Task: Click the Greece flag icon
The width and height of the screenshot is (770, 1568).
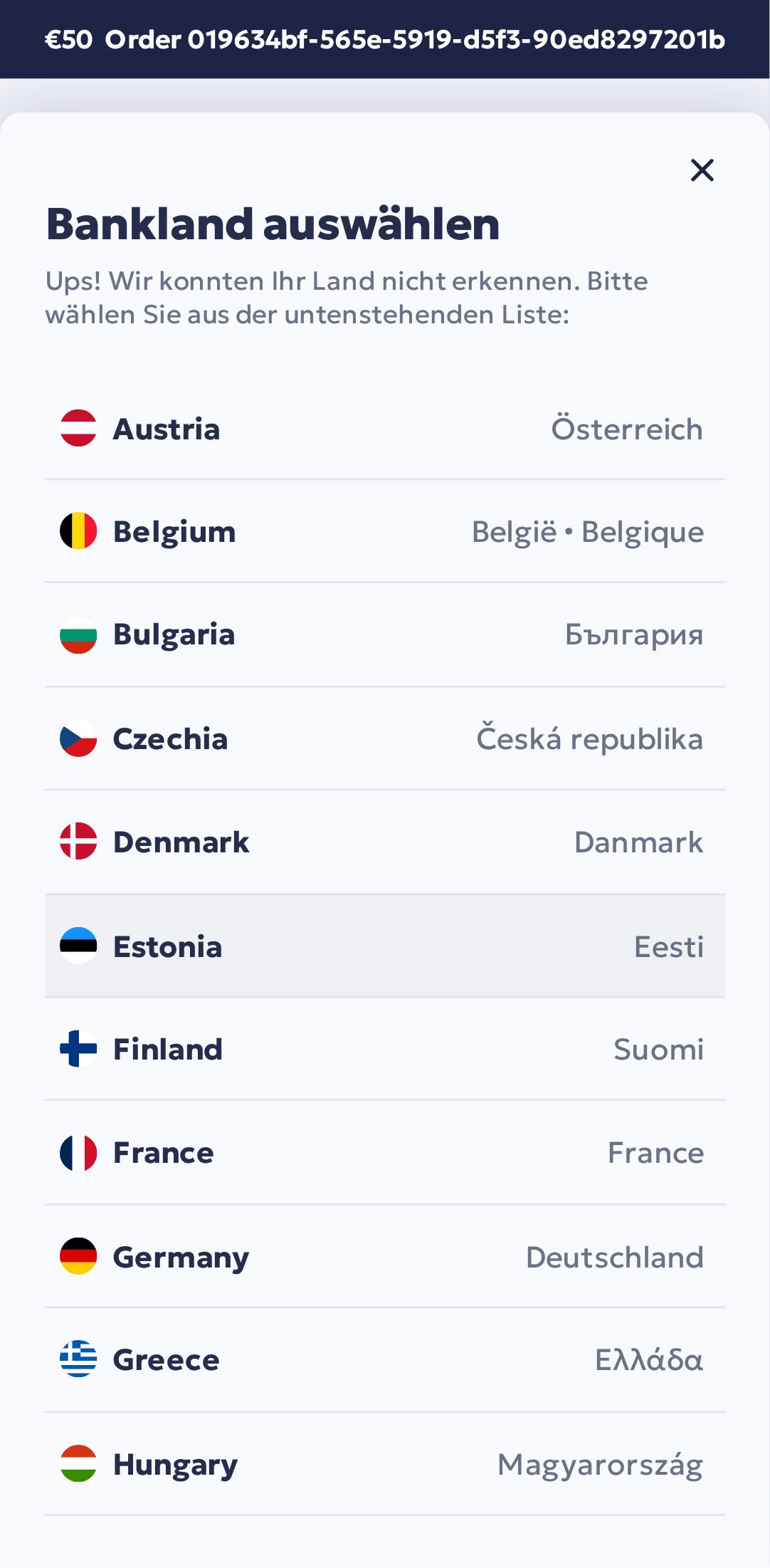Action: [78, 1359]
